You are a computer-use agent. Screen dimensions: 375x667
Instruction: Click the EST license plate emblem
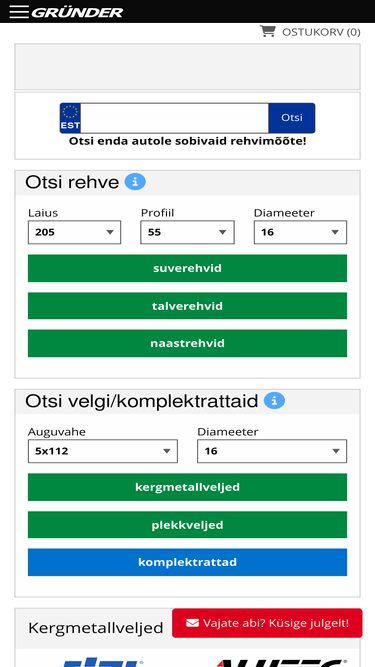(x=70, y=118)
